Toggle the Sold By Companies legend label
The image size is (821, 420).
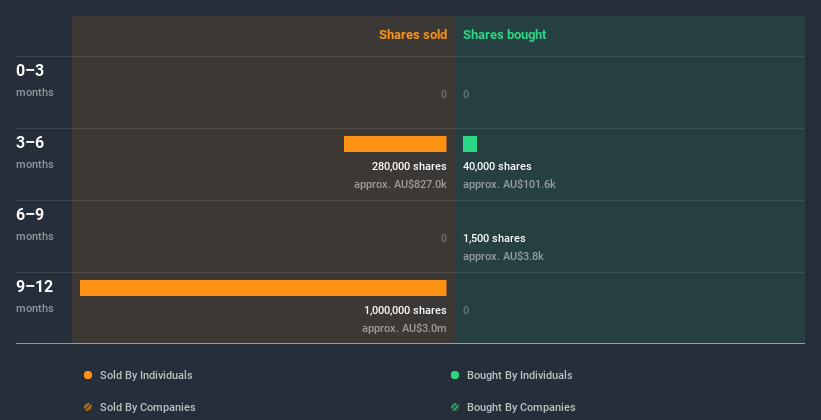(x=147, y=407)
